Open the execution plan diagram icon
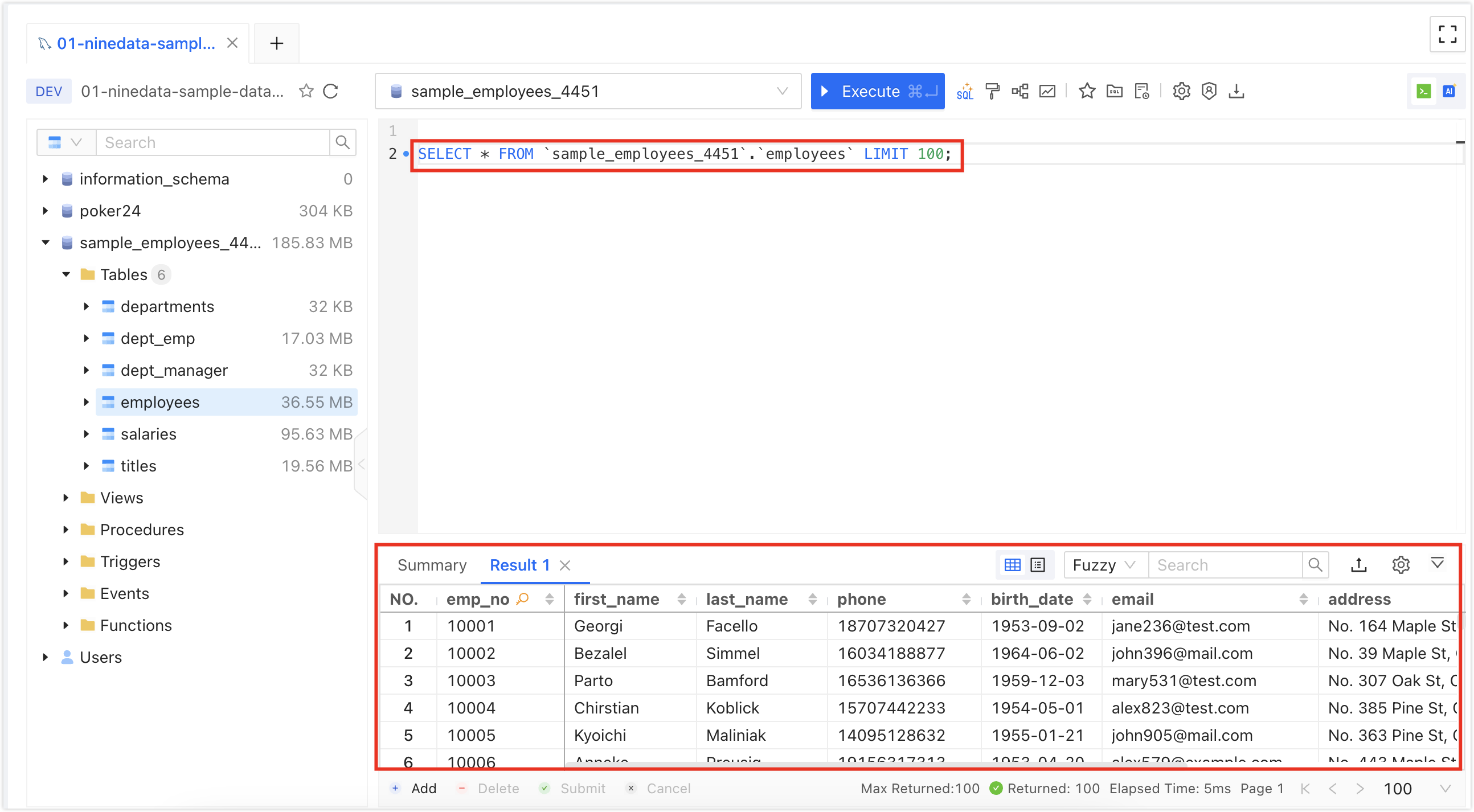 tap(1019, 91)
